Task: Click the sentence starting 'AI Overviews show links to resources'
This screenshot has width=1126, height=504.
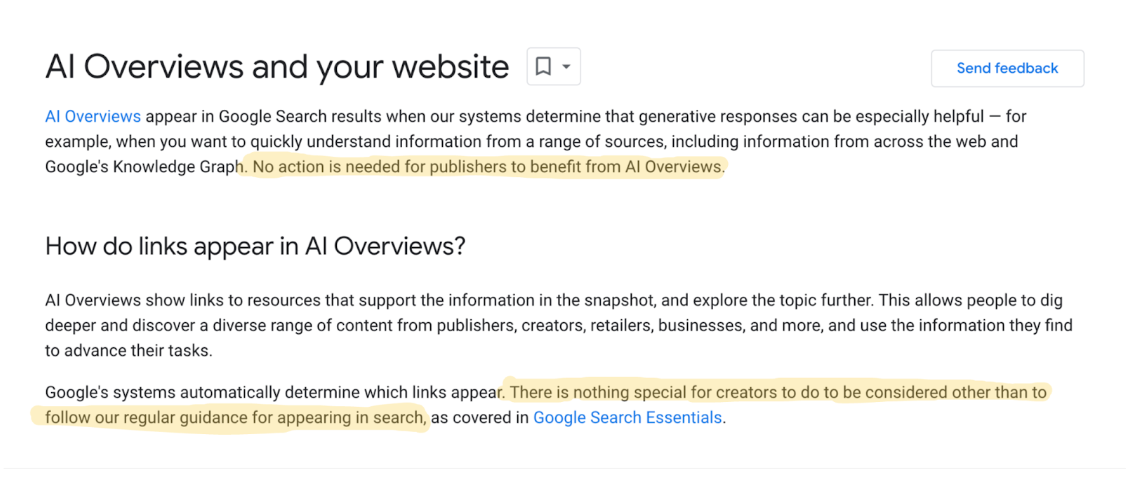Action: (x=460, y=299)
